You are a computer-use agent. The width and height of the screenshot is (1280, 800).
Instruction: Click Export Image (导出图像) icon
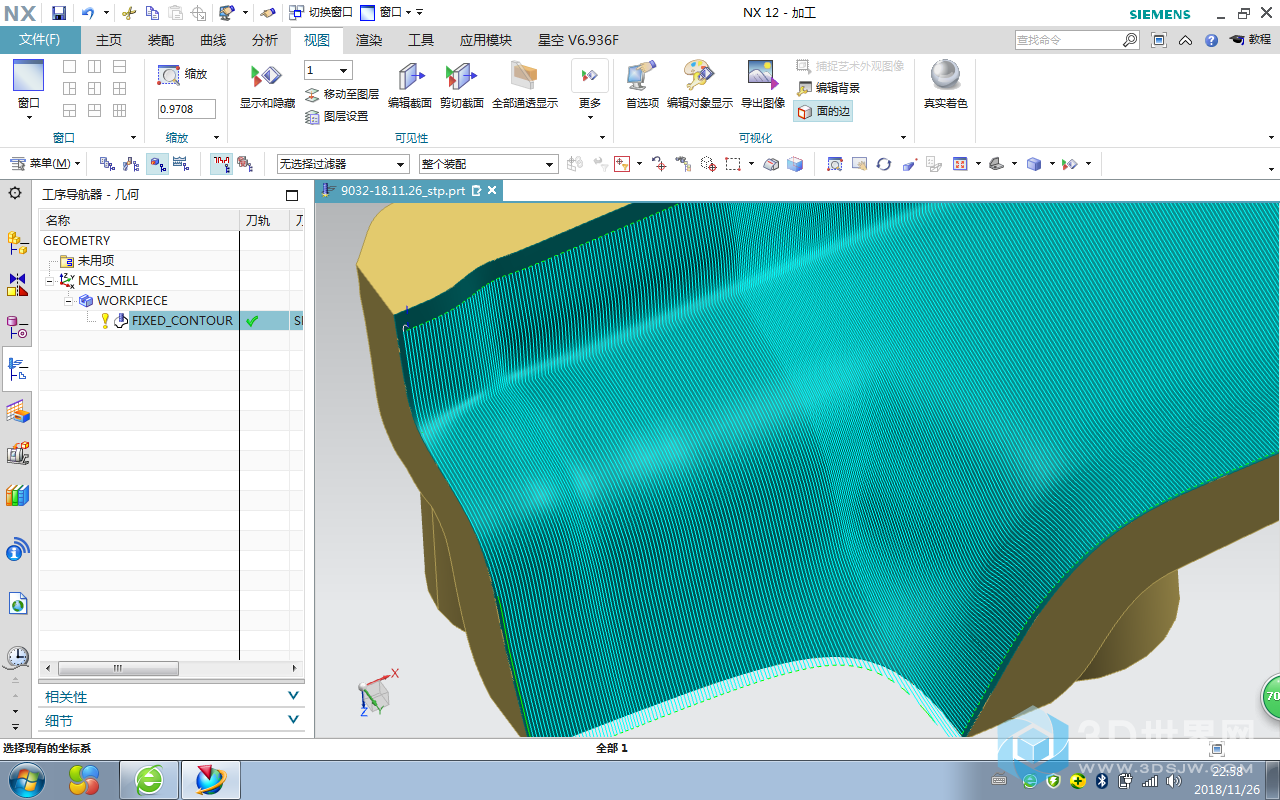(x=763, y=76)
